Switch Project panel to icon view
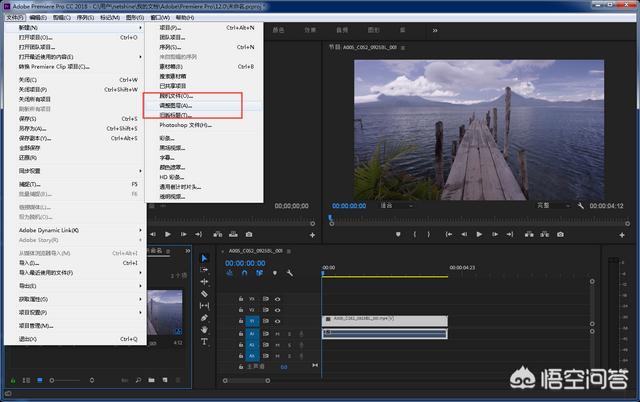Viewport: 640px width, 402px height. tap(40, 380)
